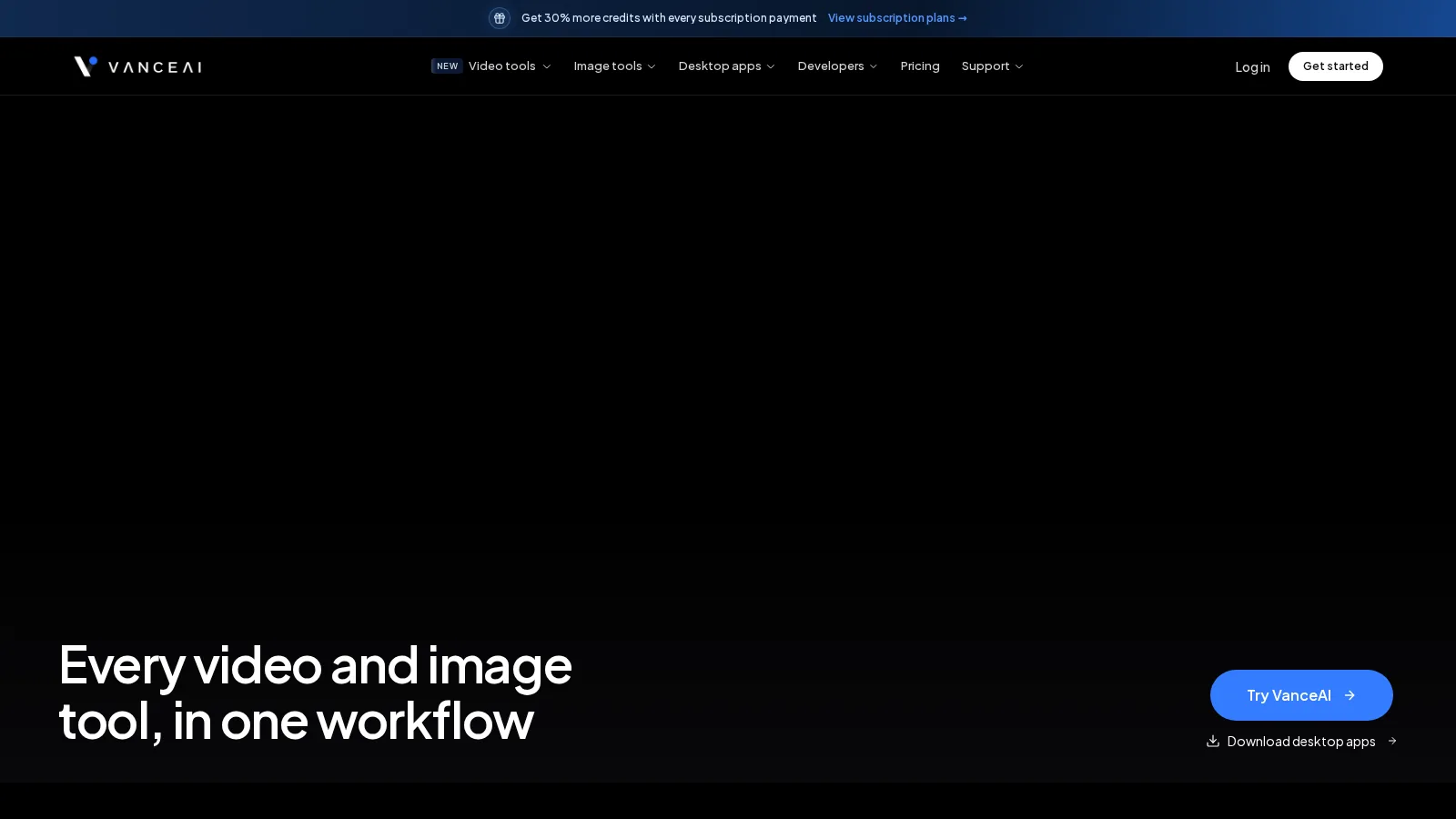
Task: Click the VanceAI logo
Action: pos(137,66)
